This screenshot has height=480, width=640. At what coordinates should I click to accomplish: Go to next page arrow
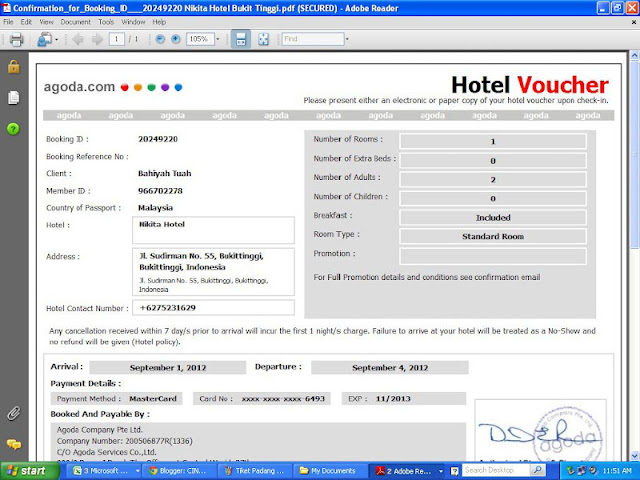[x=97, y=40]
